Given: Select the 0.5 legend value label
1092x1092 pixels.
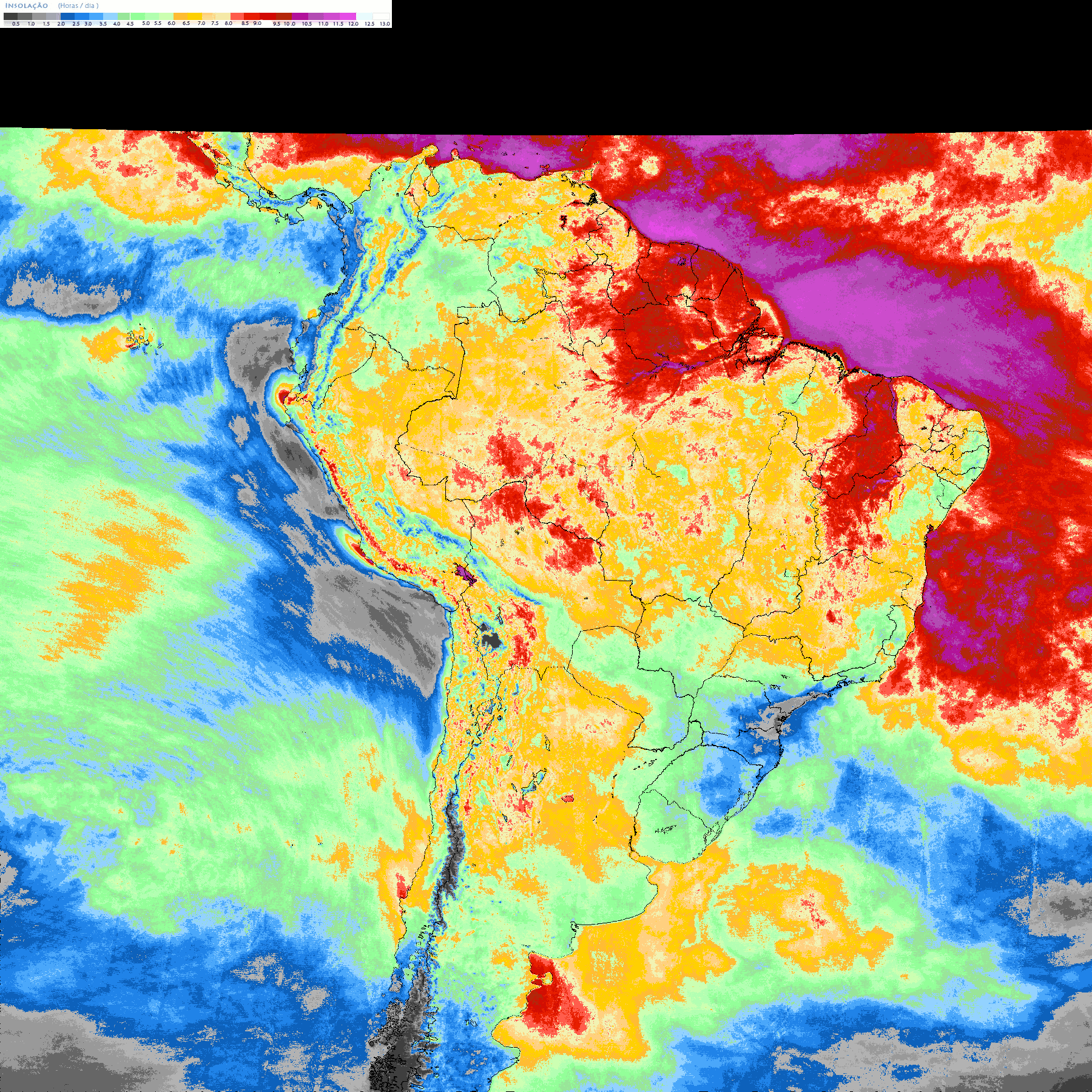Looking at the screenshot, I should click(16, 24).
